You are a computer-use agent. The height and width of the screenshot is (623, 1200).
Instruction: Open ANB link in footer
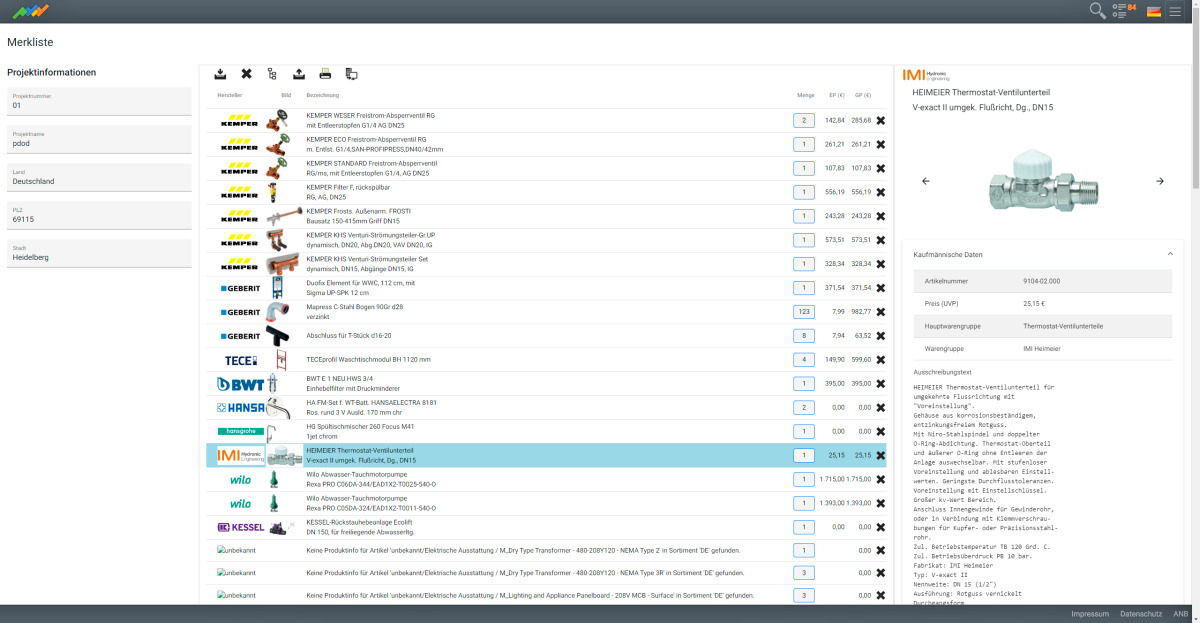[1181, 614]
